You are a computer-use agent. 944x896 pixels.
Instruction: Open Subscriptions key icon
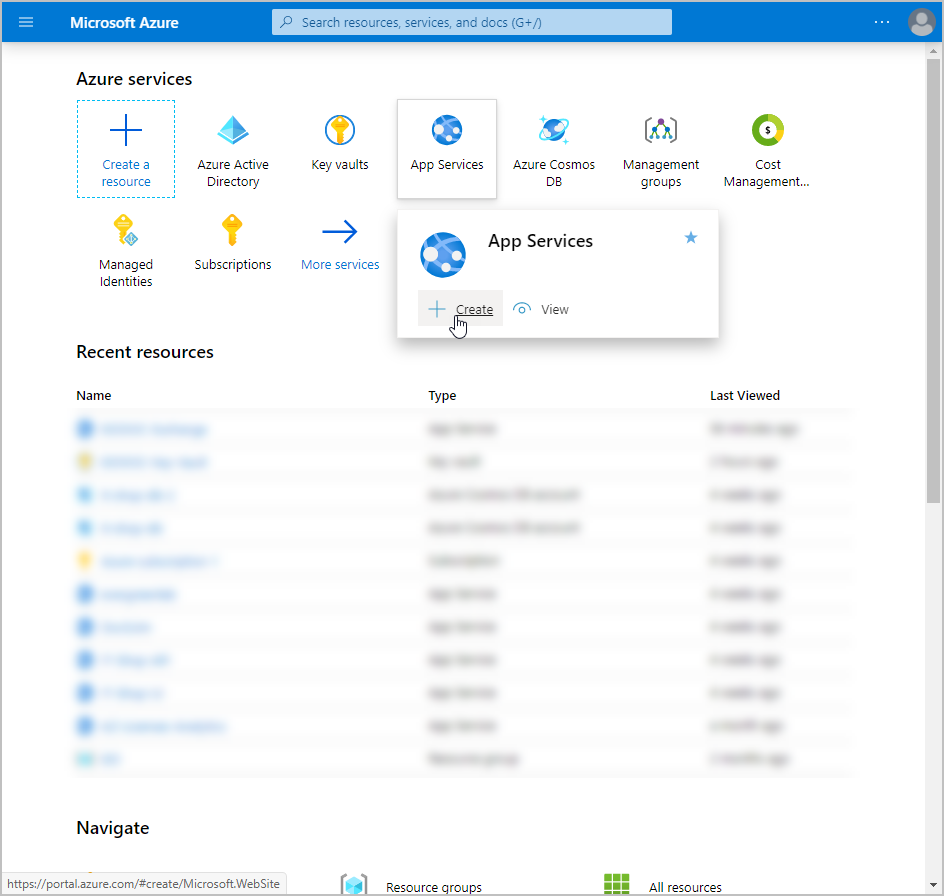point(233,231)
